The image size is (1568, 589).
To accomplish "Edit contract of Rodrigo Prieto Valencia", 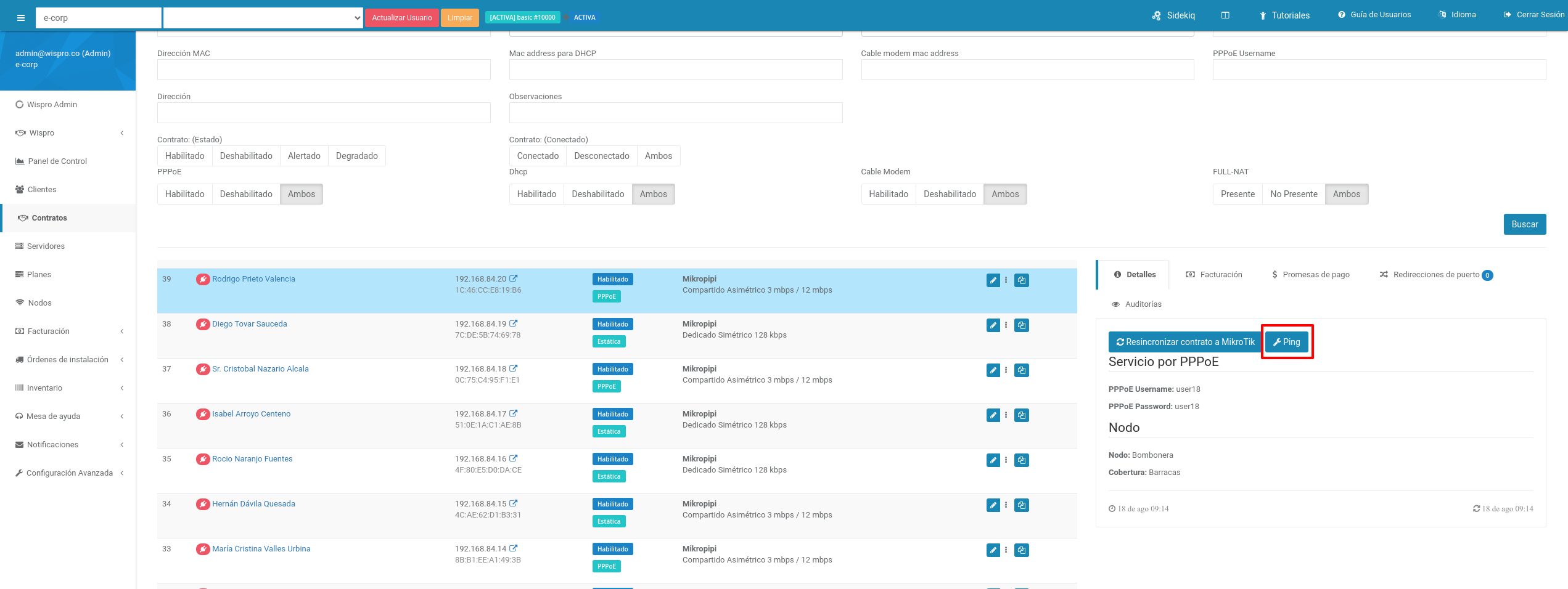I will coord(993,280).
